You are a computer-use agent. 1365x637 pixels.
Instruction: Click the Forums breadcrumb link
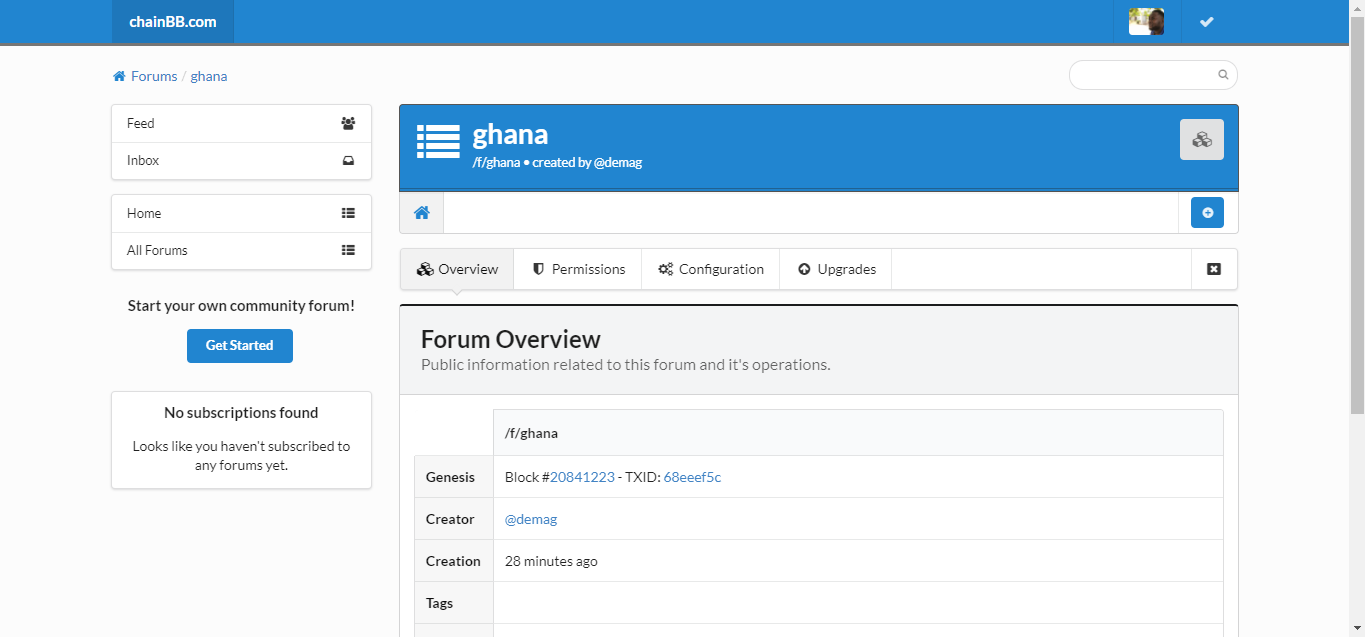click(x=153, y=76)
